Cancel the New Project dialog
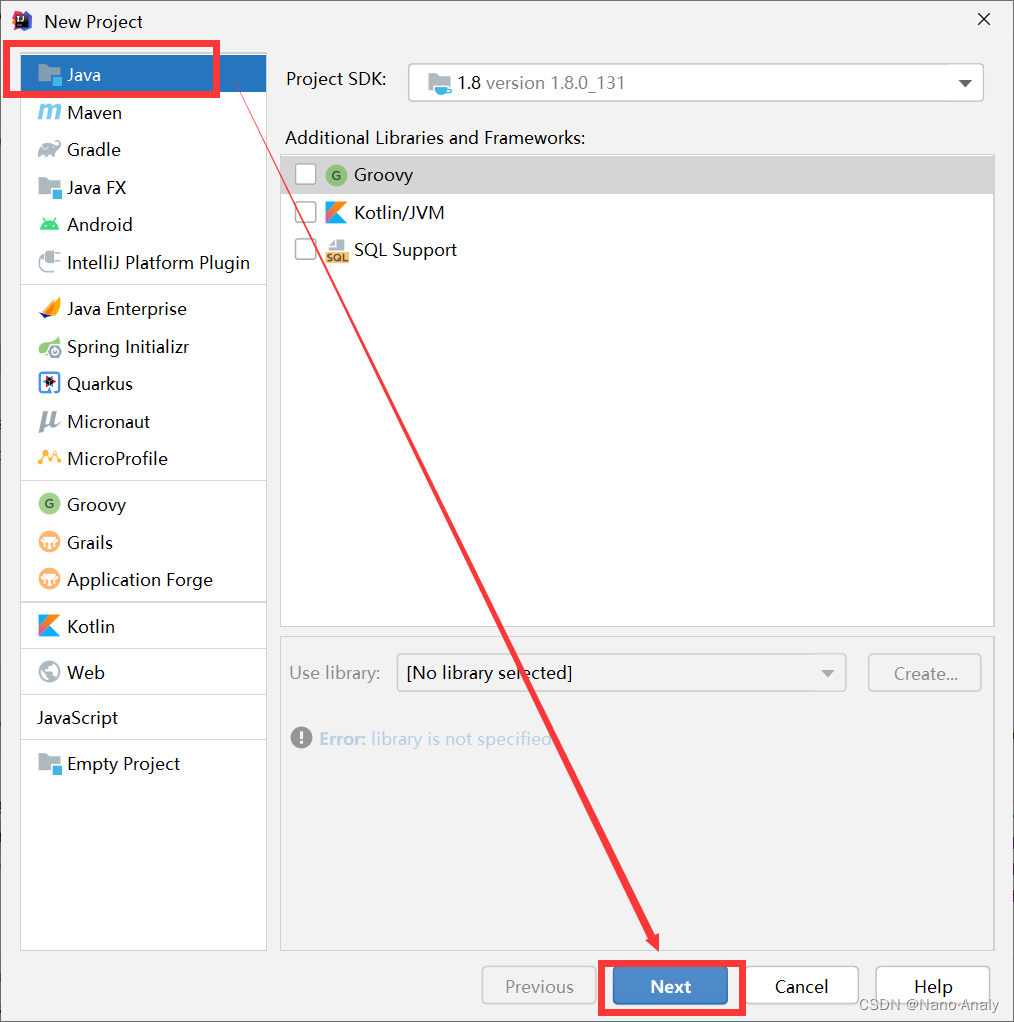Image resolution: width=1014 pixels, height=1022 pixels. point(801,986)
